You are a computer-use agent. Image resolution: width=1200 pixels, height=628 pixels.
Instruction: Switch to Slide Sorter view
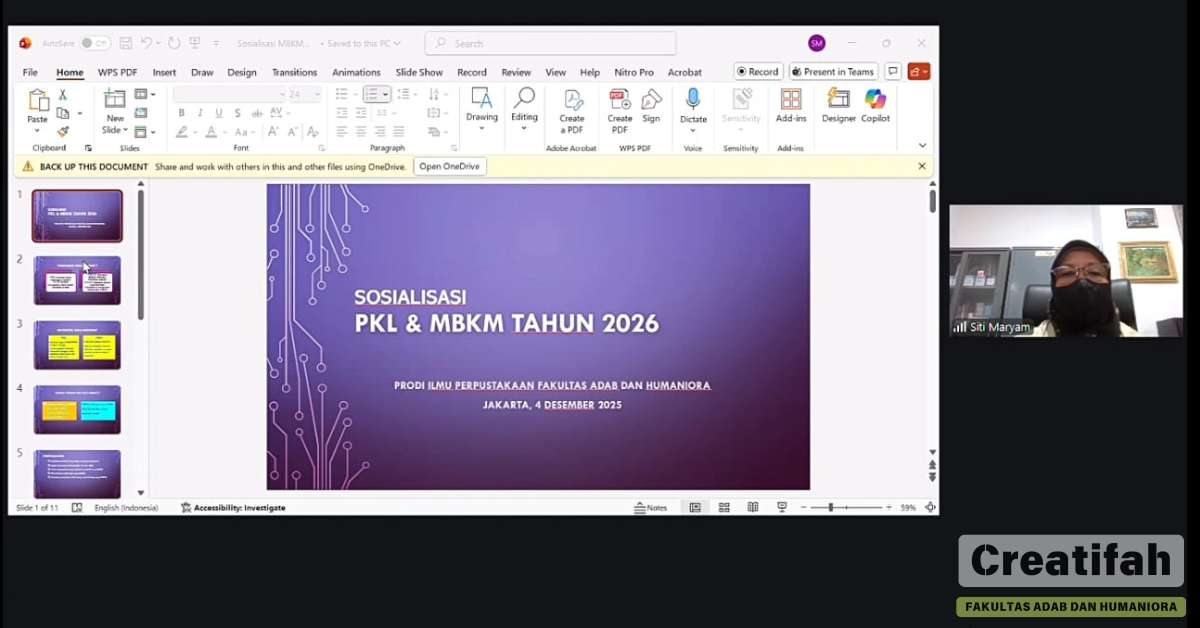click(x=724, y=507)
